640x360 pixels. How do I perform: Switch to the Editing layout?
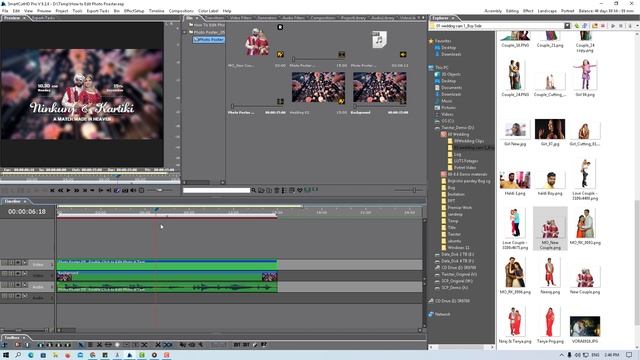[x=512, y=11]
